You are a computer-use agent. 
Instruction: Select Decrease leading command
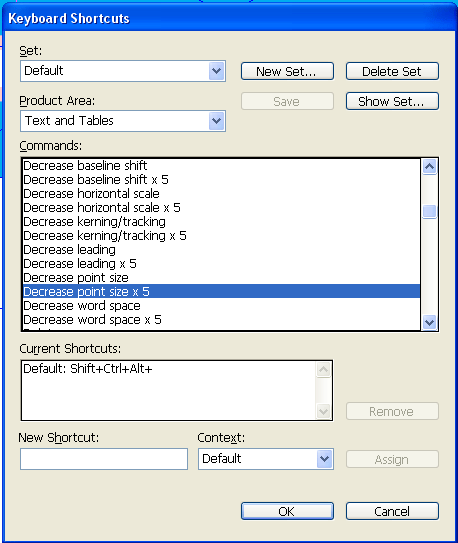(x=221, y=250)
